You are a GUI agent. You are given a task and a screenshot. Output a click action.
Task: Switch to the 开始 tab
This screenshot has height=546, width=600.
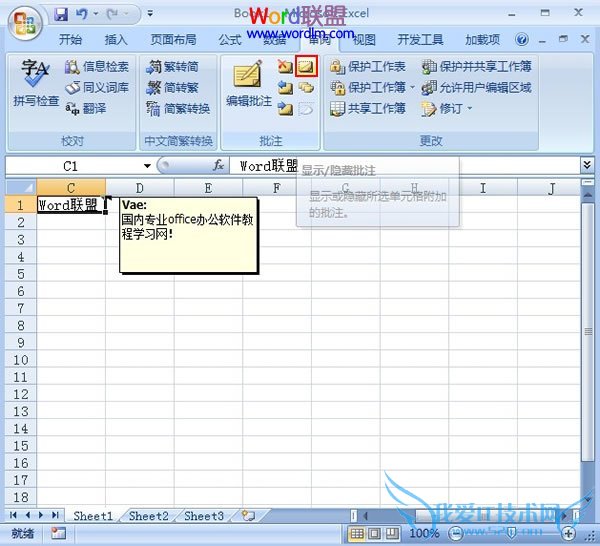(x=70, y=39)
